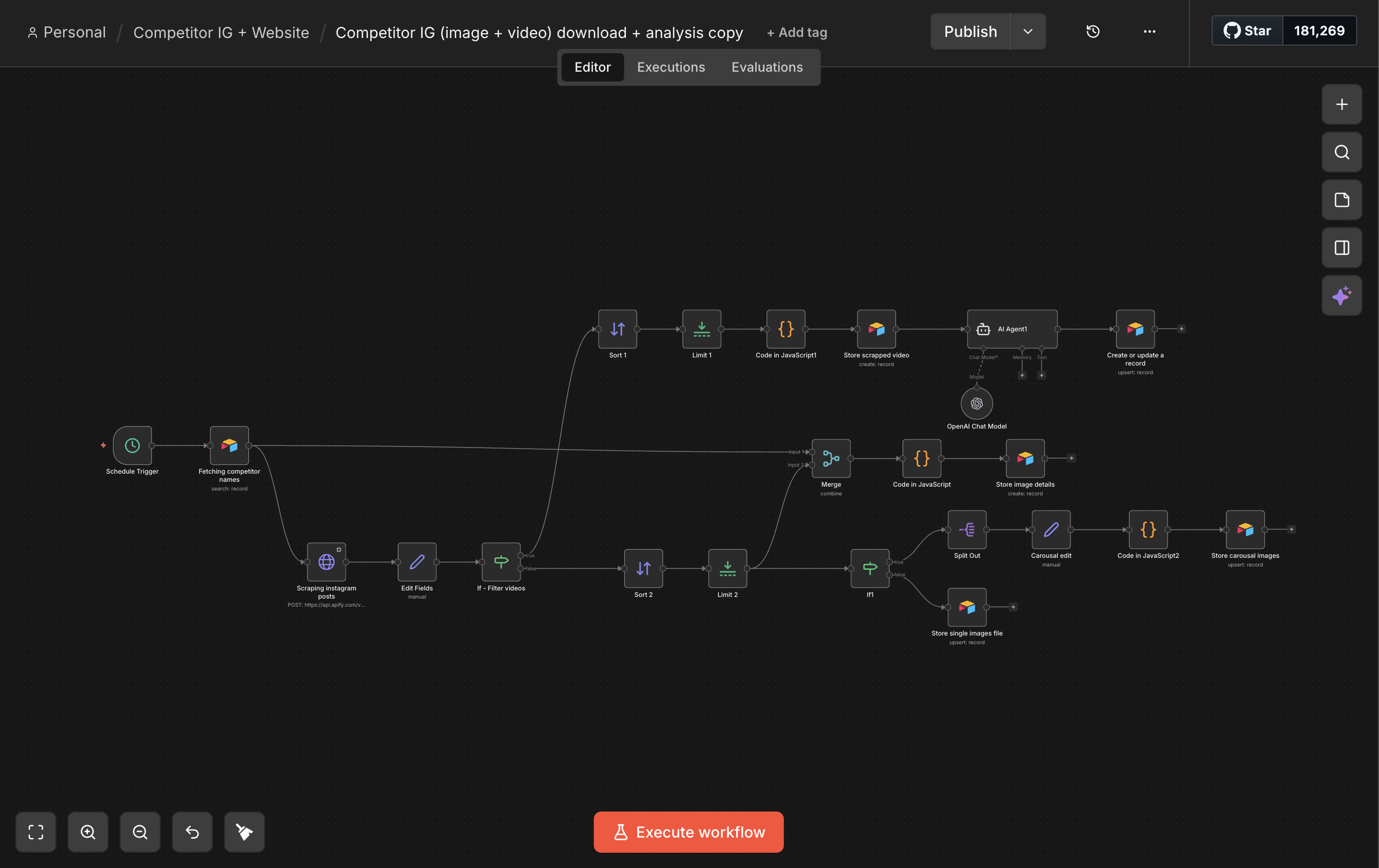Open Competitor IG + Website breadcrumb
This screenshot has height=868, width=1379.
tap(221, 33)
